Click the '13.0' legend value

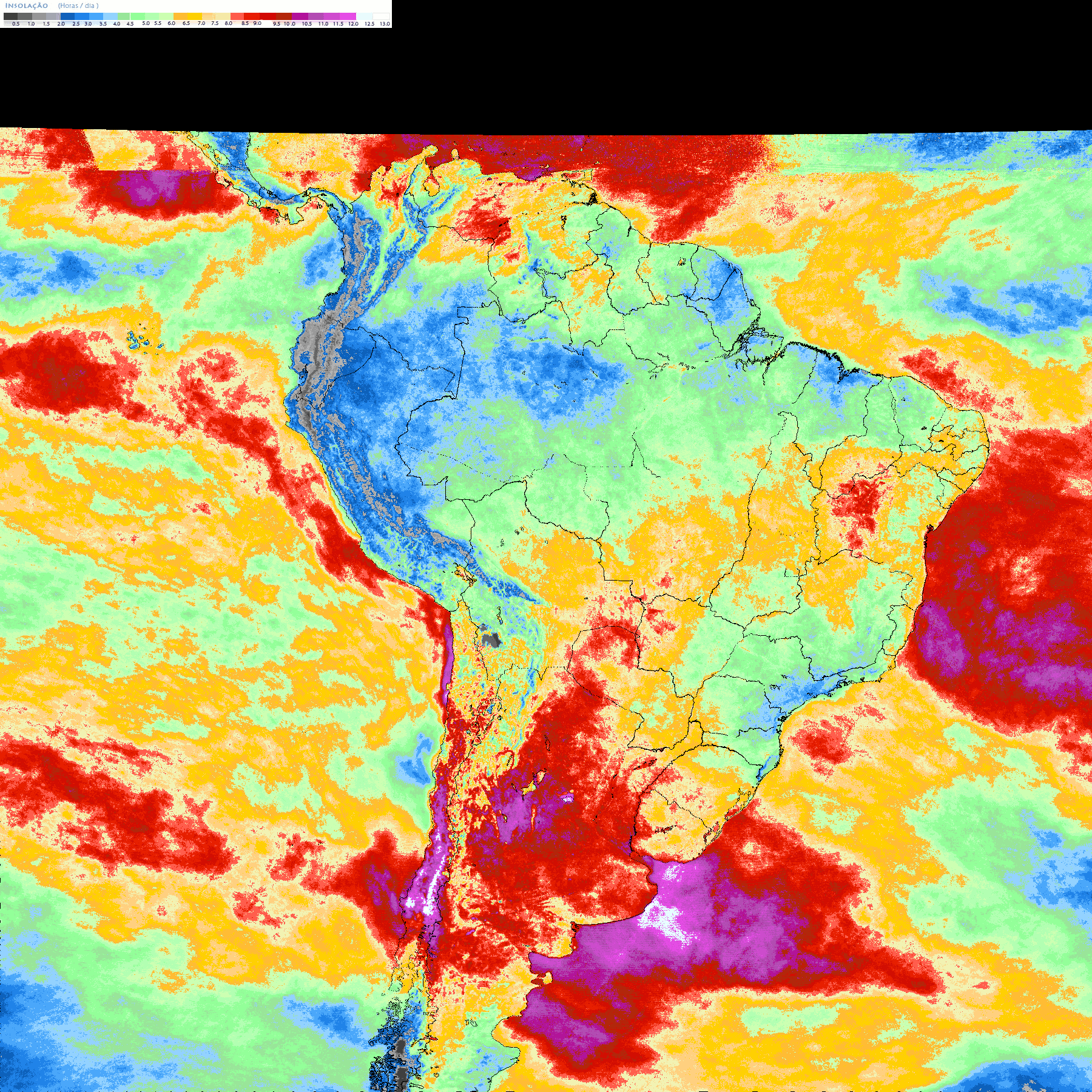385,24
